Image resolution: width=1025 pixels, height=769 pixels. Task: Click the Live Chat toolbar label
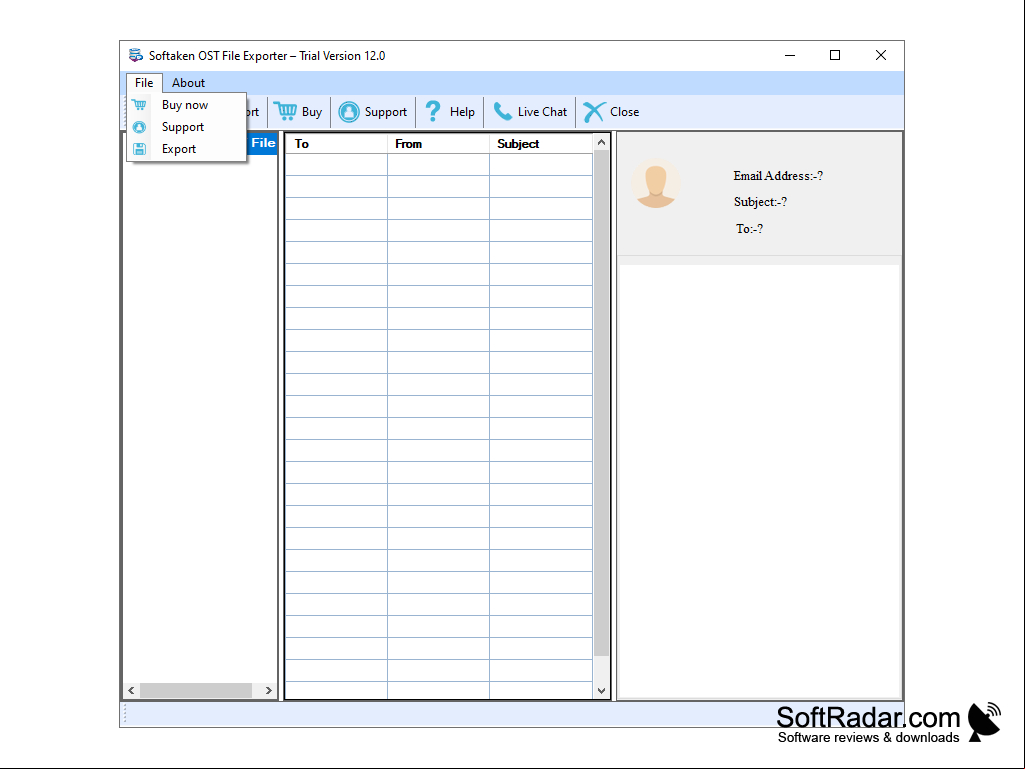(x=542, y=112)
